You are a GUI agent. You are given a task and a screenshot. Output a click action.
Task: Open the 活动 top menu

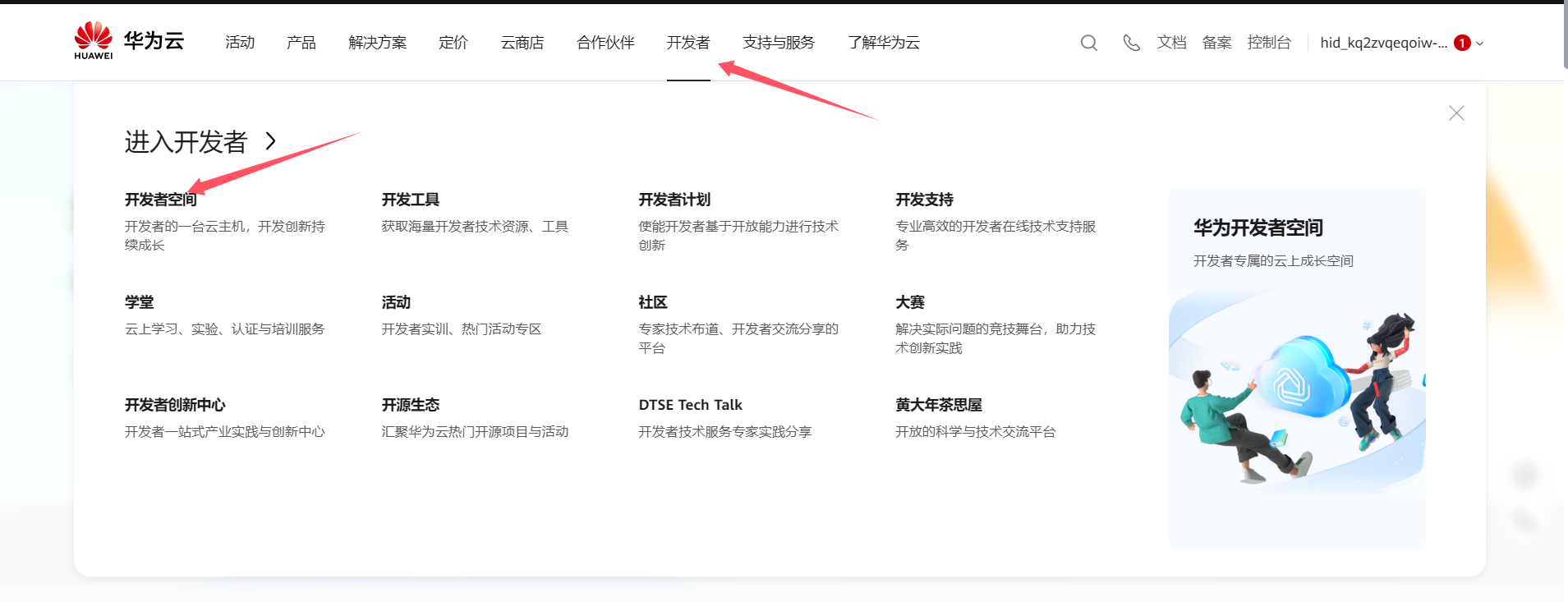[x=240, y=43]
